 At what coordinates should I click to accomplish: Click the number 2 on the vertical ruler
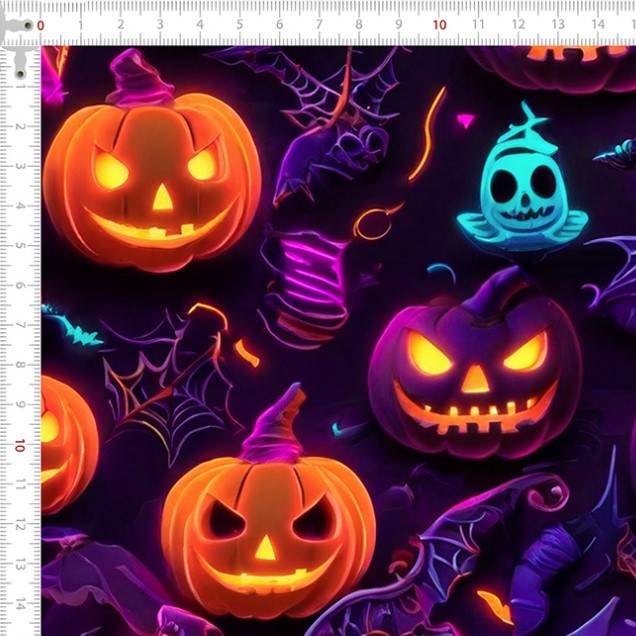click(20, 127)
